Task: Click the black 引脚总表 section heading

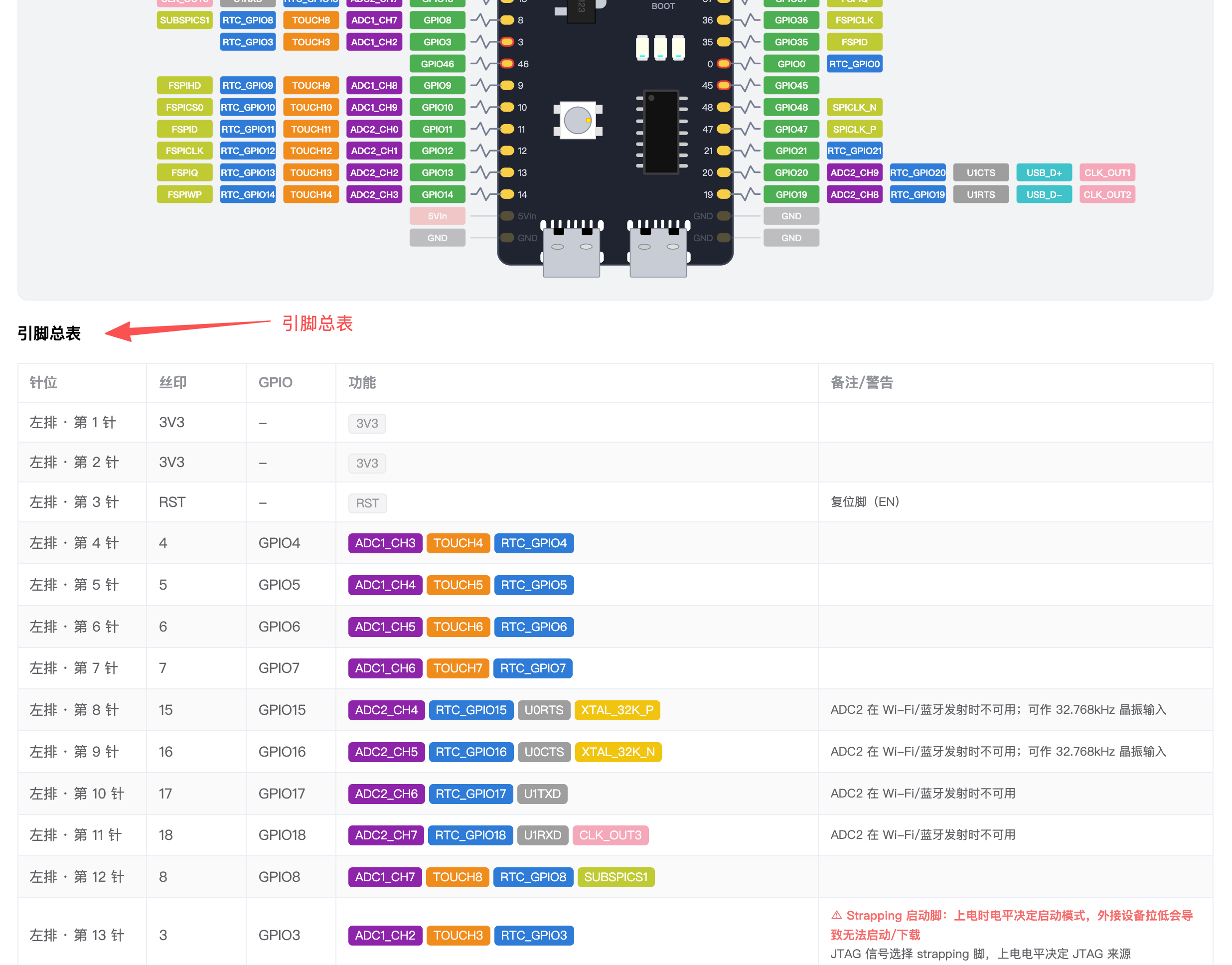Action: point(49,333)
